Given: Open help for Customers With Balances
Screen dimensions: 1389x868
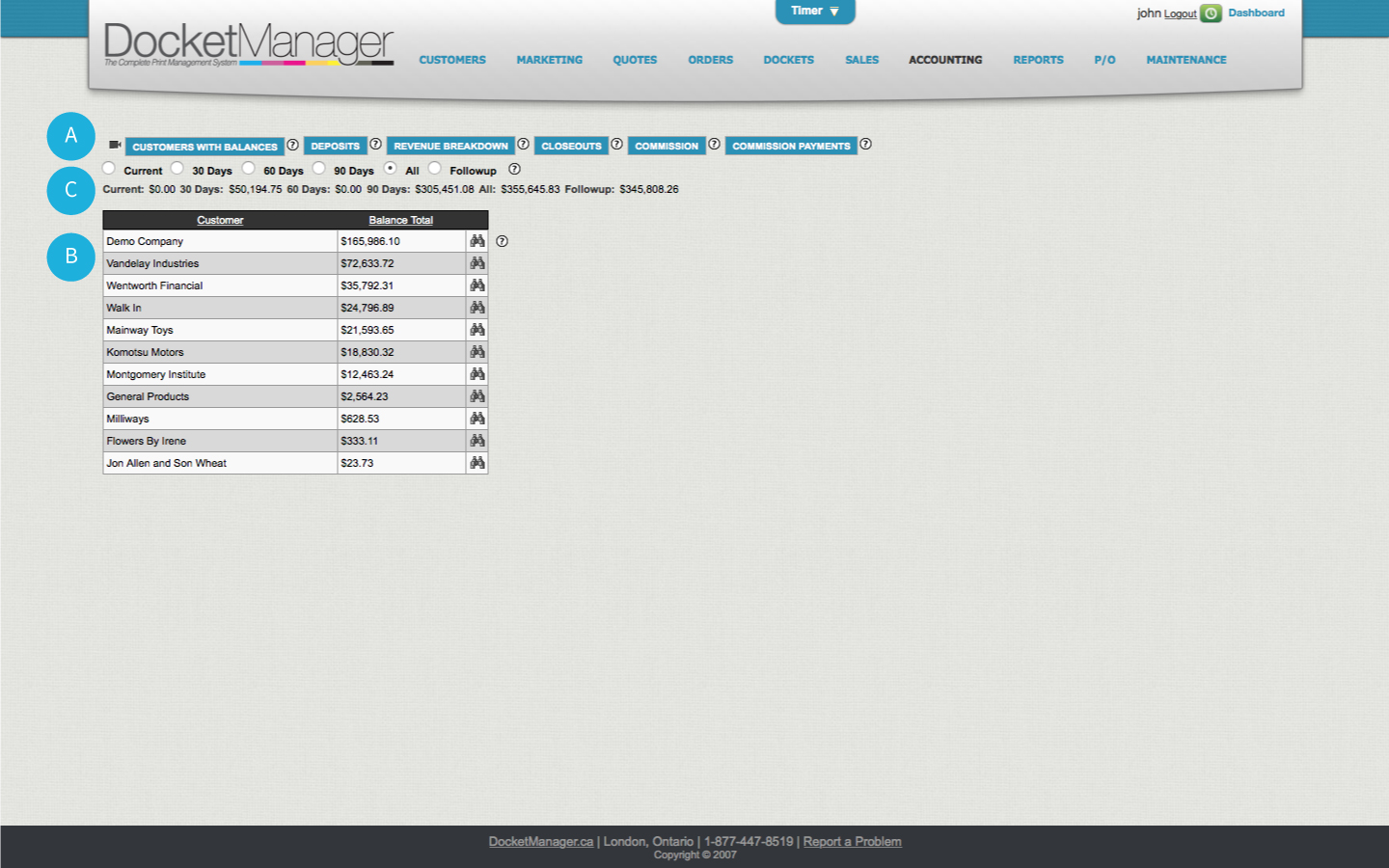Looking at the screenshot, I should (292, 146).
